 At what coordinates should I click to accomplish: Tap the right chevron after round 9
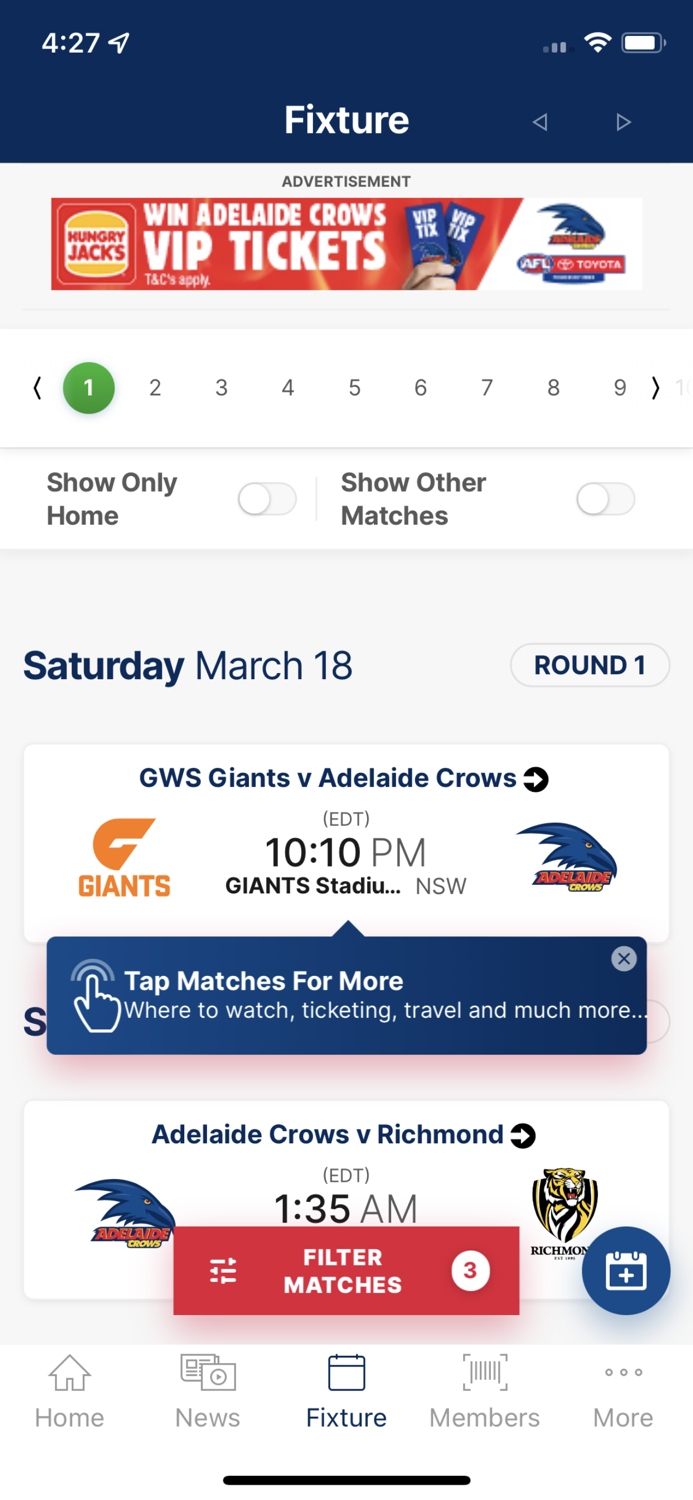(x=656, y=388)
